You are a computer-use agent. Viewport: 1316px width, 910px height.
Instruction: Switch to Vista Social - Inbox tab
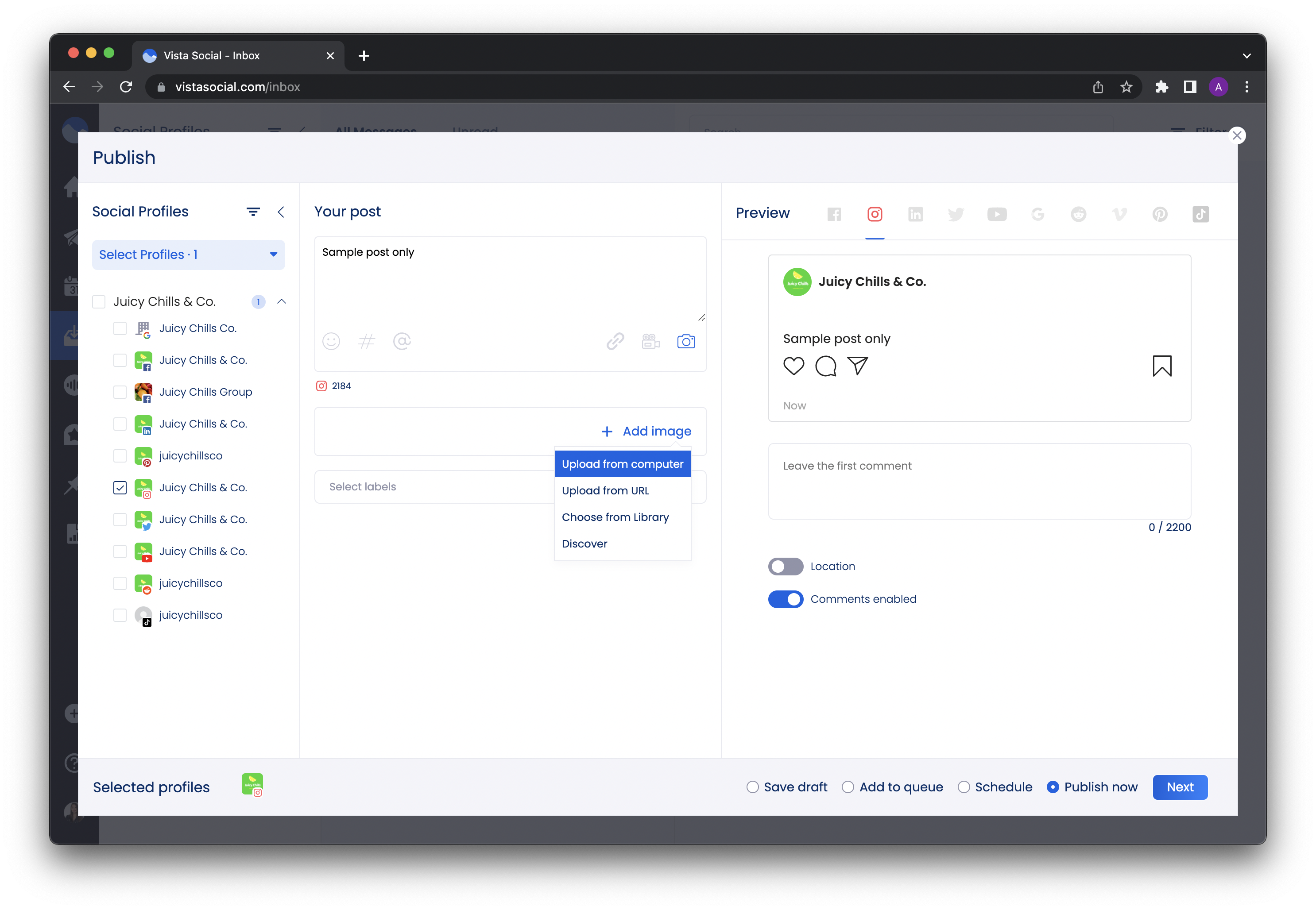click(x=238, y=56)
